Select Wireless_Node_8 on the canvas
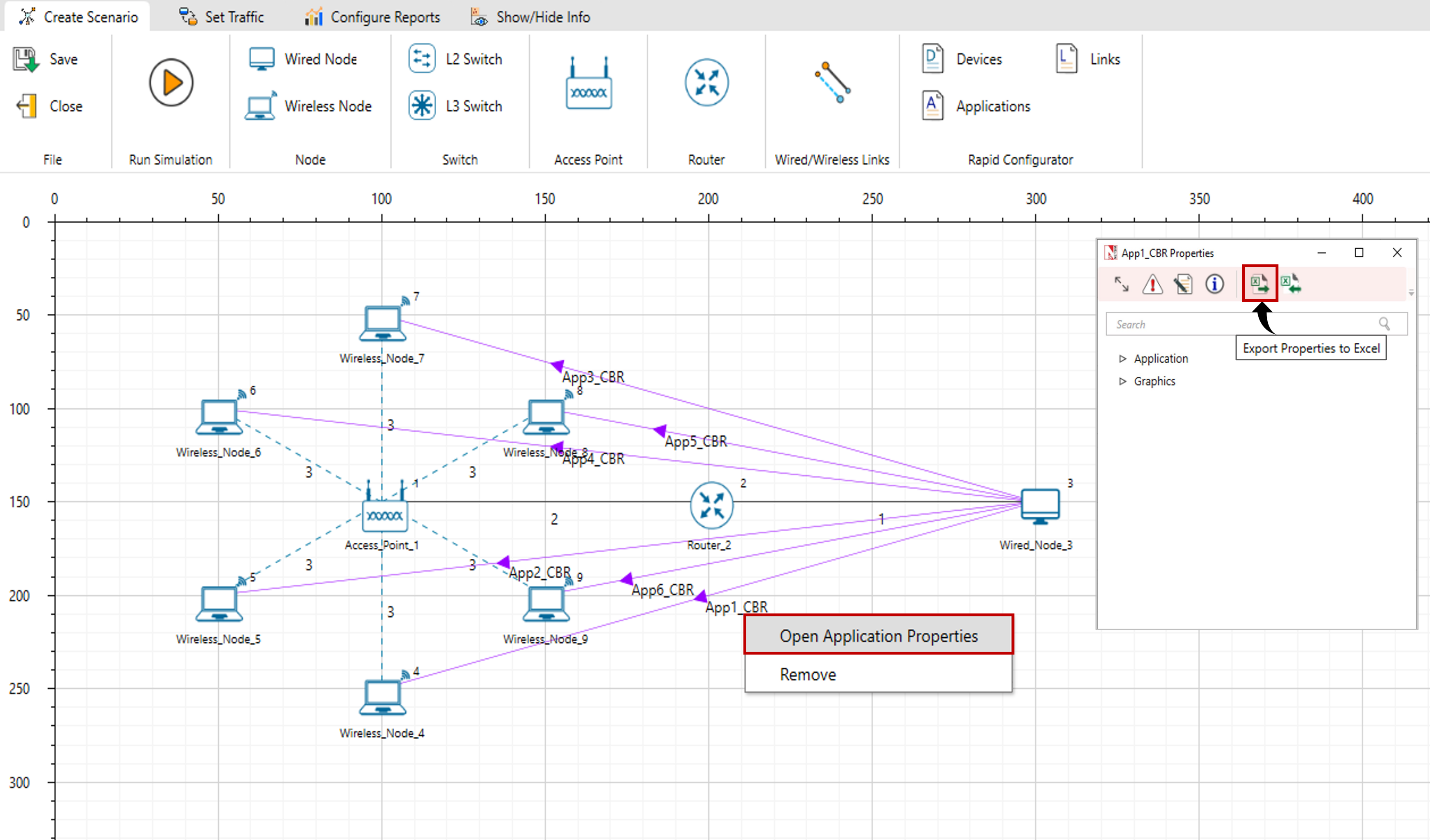1430x840 pixels. tap(545, 417)
